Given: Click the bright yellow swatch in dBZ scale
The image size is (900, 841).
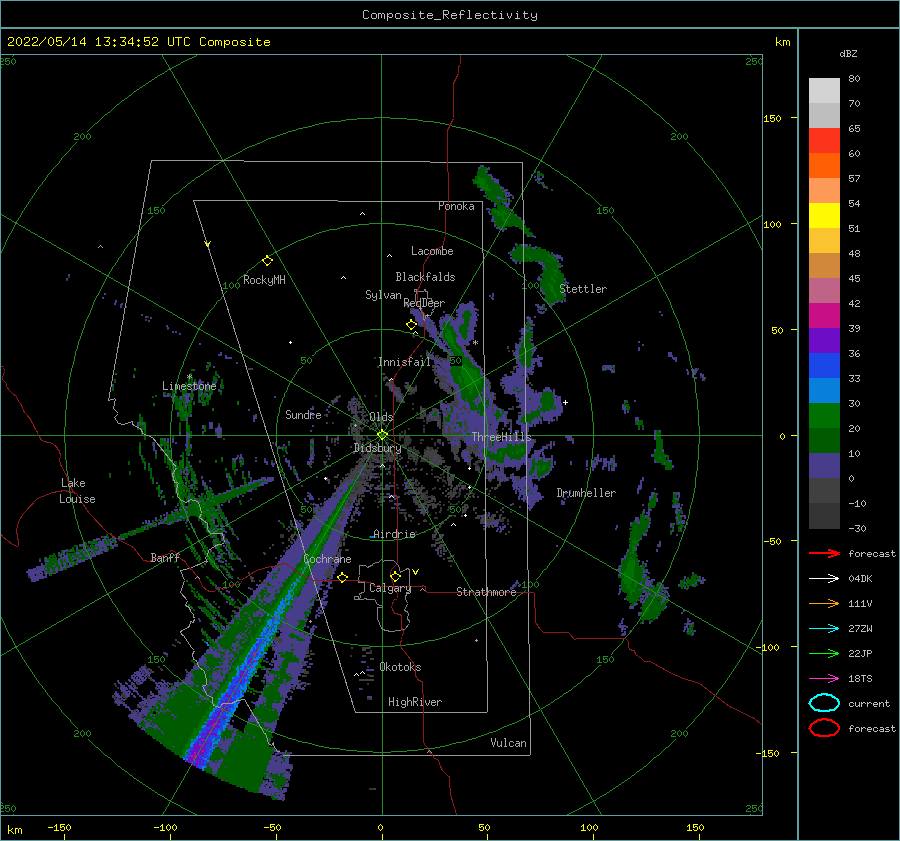Looking at the screenshot, I should point(824,215).
